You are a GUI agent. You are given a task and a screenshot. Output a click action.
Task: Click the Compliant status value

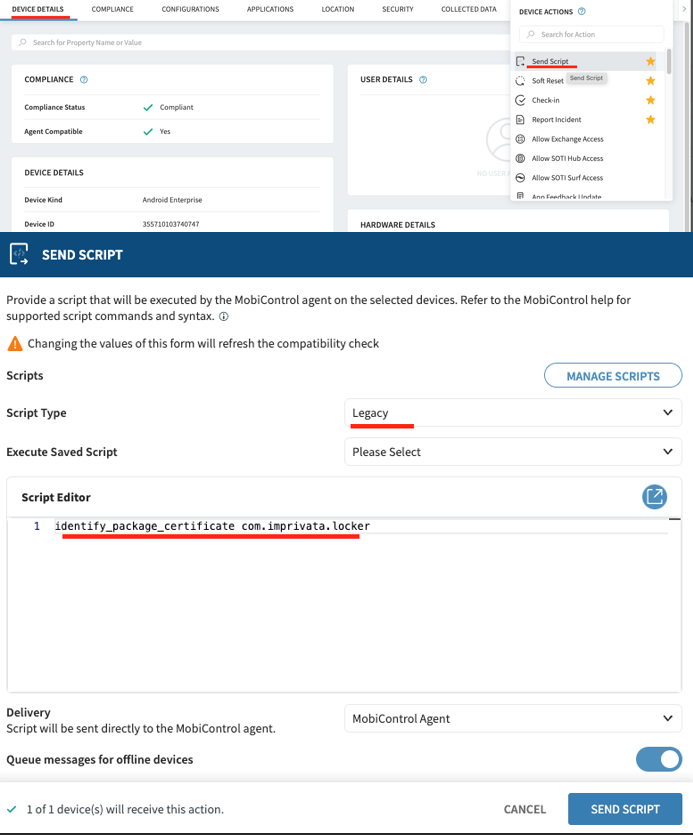(176, 107)
